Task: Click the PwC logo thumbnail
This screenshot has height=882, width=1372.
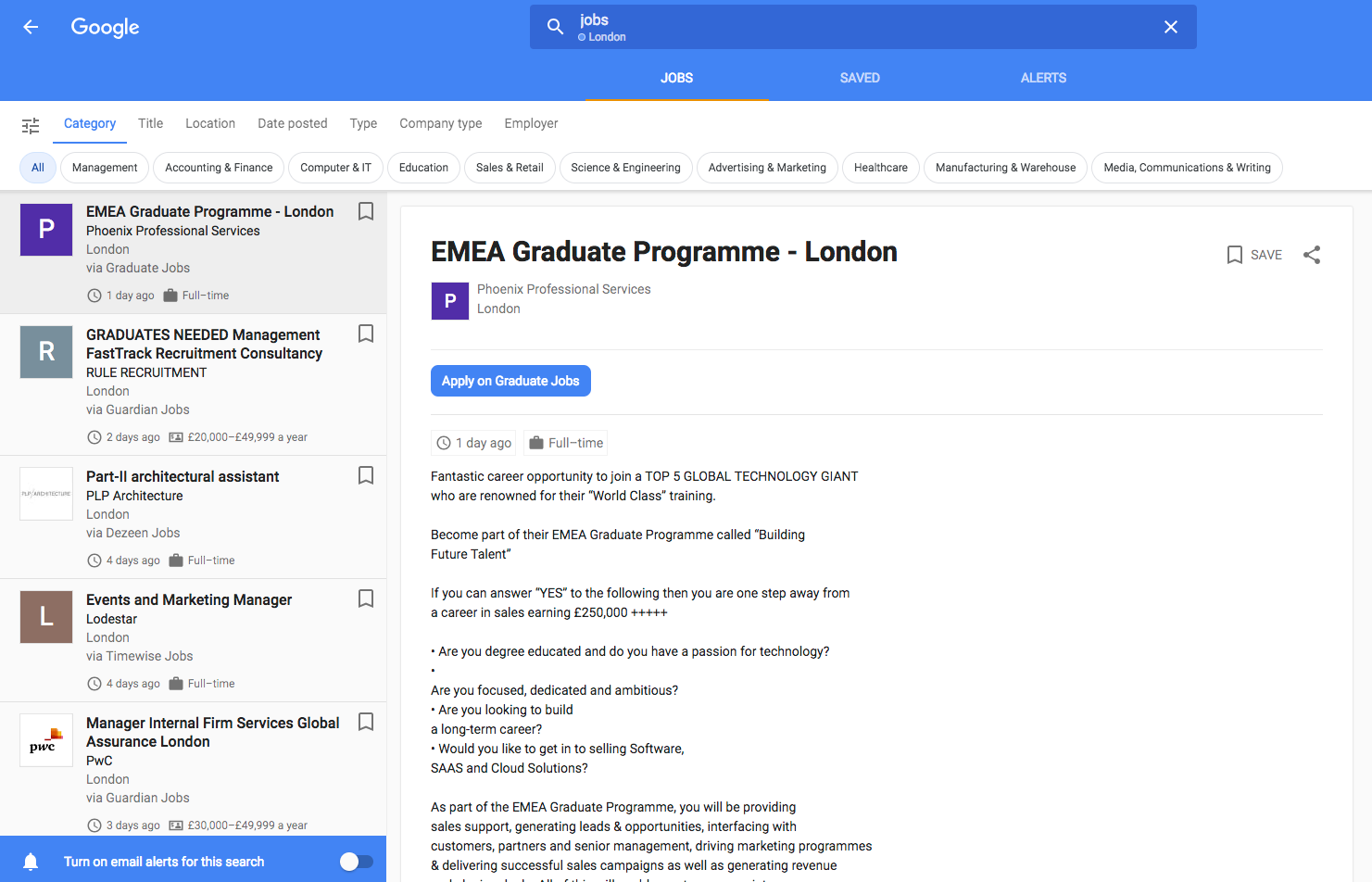Action: 46,740
